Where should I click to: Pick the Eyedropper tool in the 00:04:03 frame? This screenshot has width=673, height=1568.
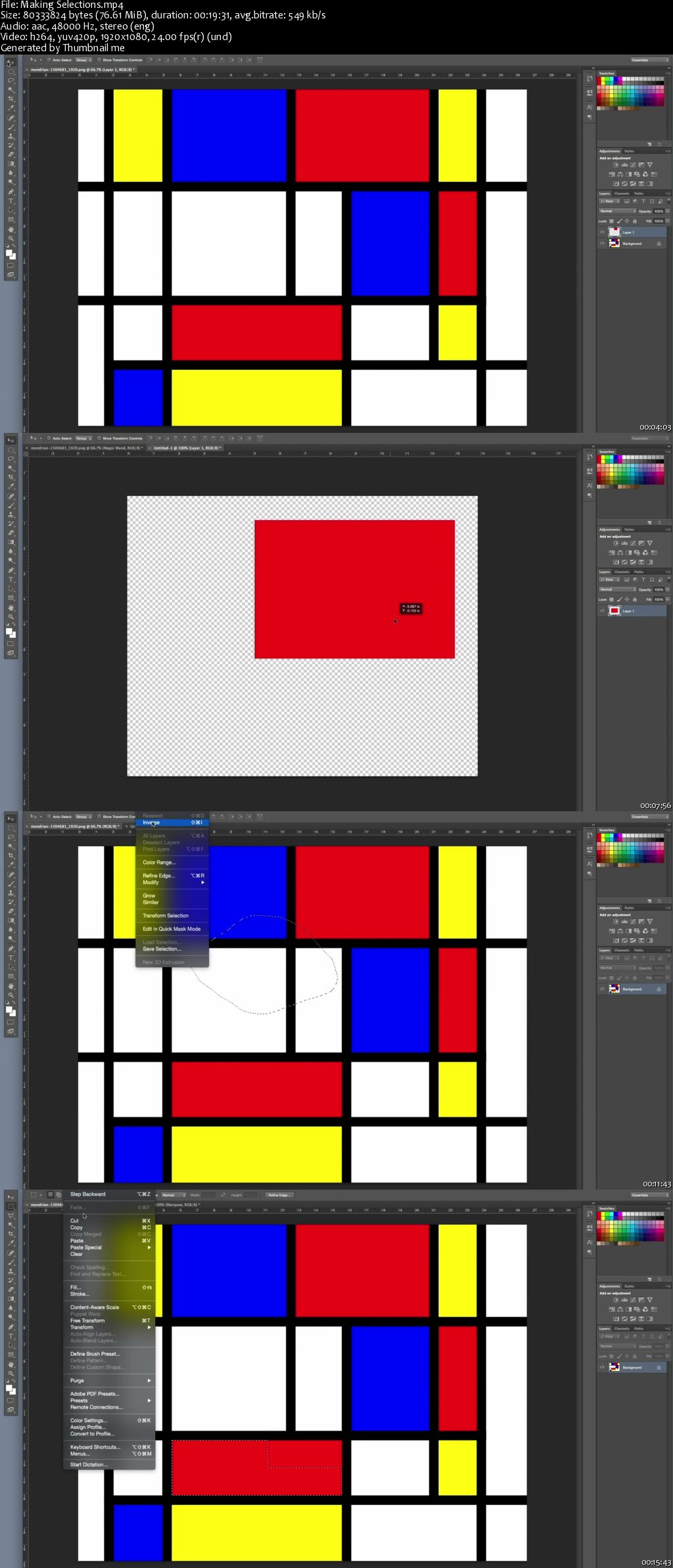click(x=11, y=108)
